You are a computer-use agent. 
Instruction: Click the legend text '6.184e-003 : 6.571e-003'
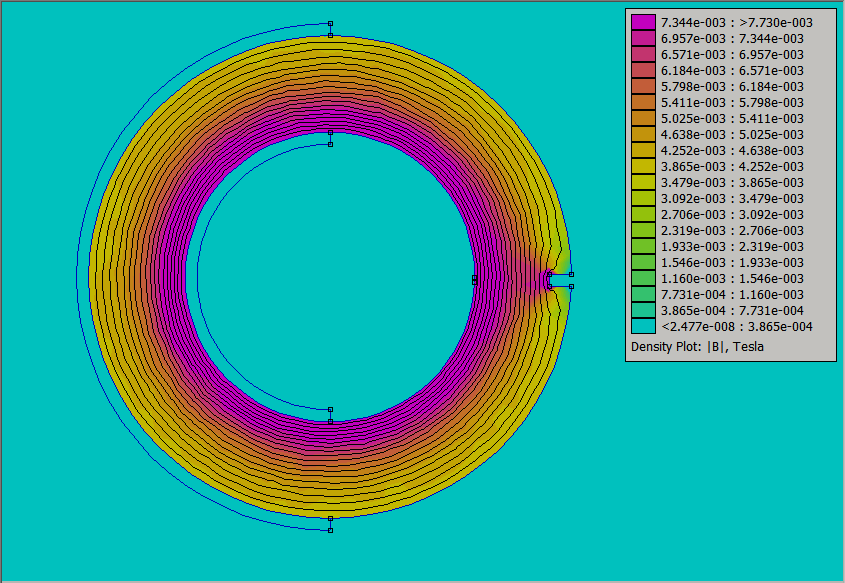(731, 70)
